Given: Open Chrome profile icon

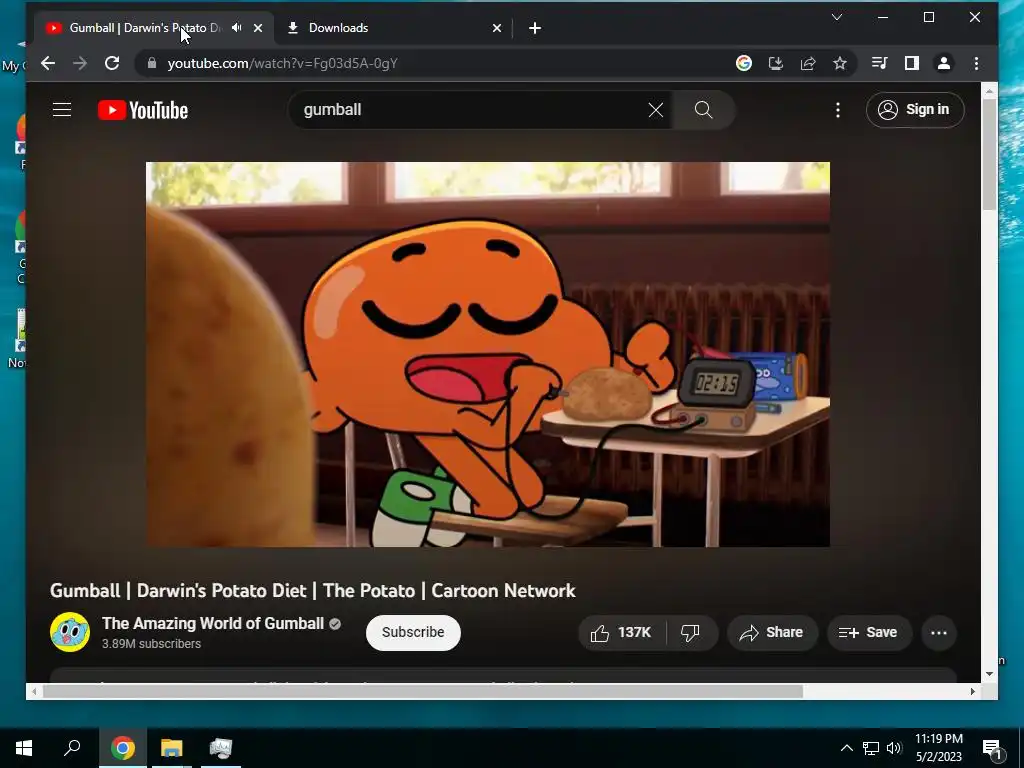Looking at the screenshot, I should pyautogui.click(x=944, y=63).
